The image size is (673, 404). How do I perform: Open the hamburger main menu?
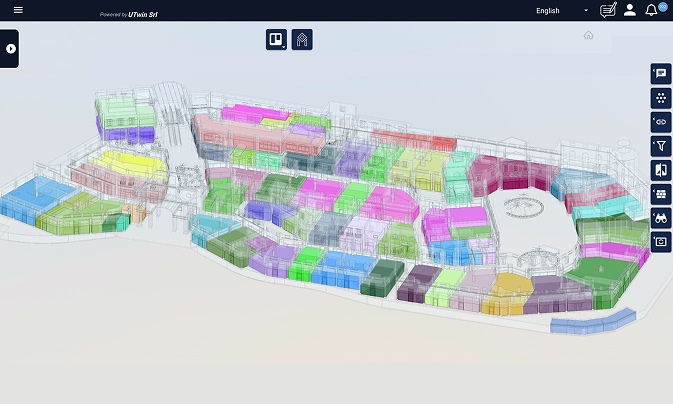(18, 10)
